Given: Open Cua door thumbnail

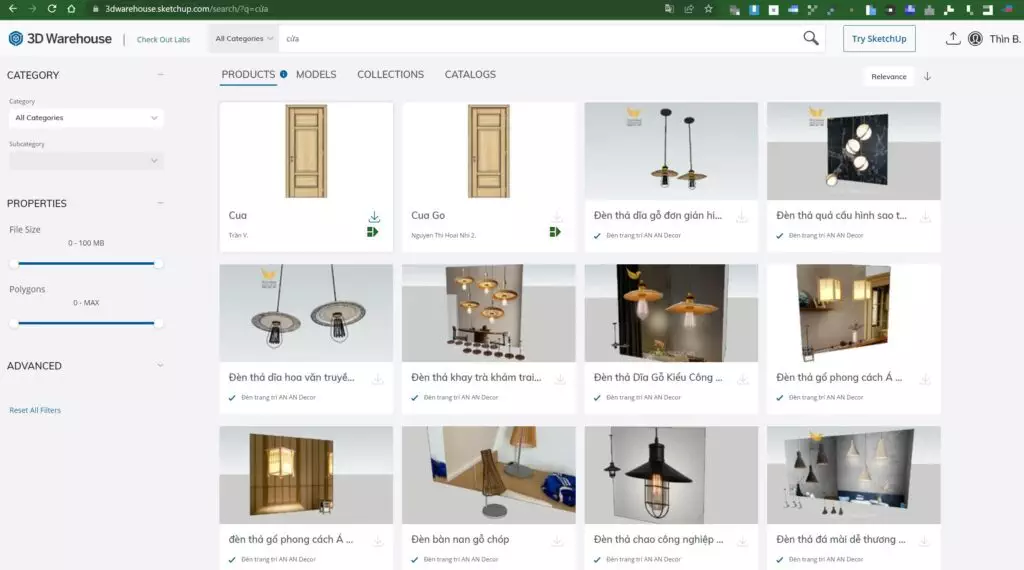Looking at the screenshot, I should pyautogui.click(x=306, y=151).
